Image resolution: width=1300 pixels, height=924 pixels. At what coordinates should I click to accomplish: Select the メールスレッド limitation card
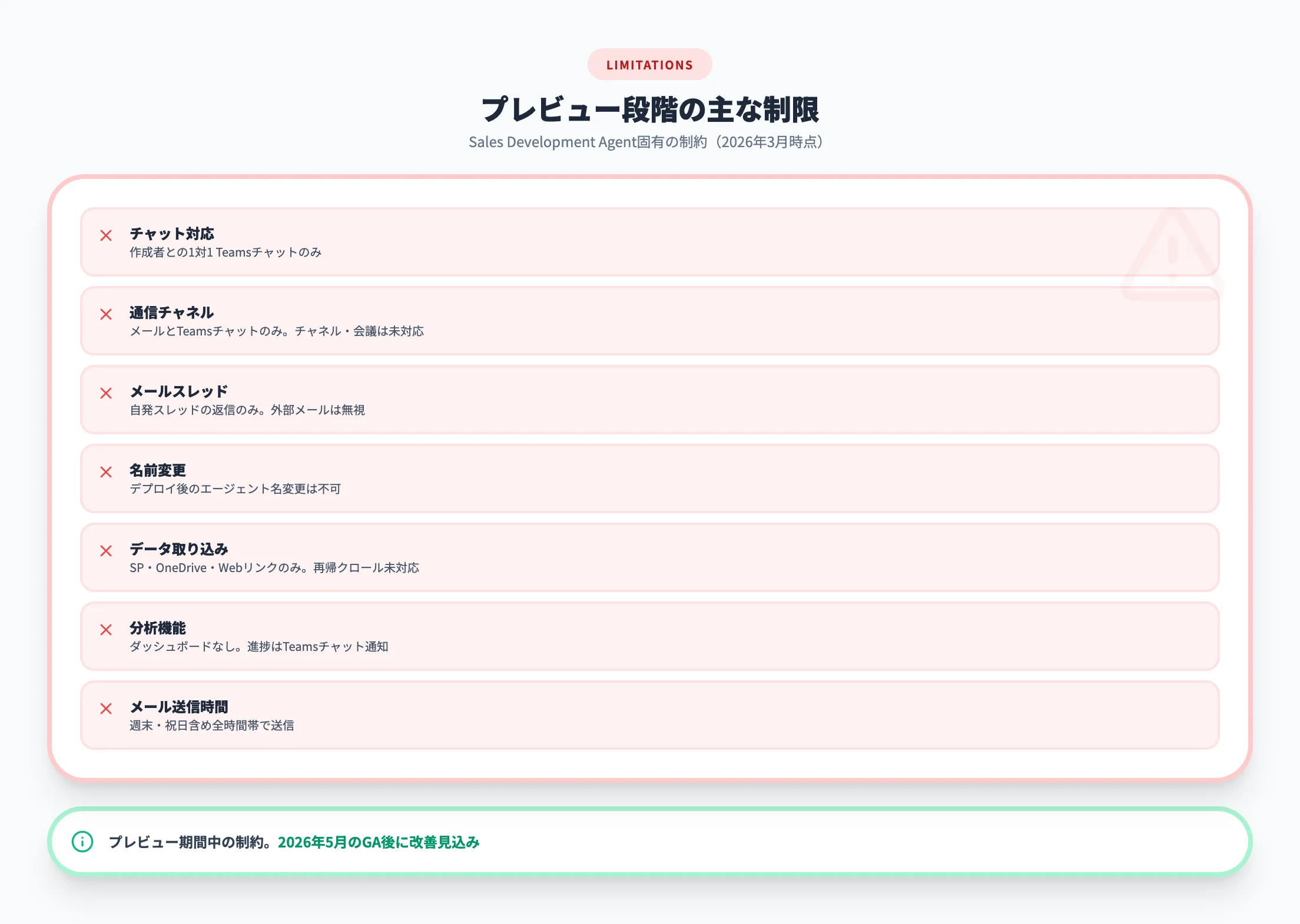(649, 400)
